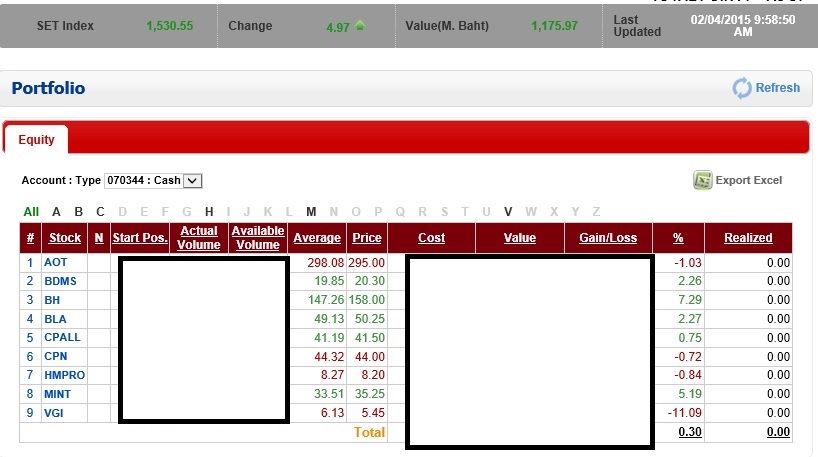818x457 pixels.
Task: Click the Value(M. Baht) figure 1,175.97
Action: click(x=555, y=26)
